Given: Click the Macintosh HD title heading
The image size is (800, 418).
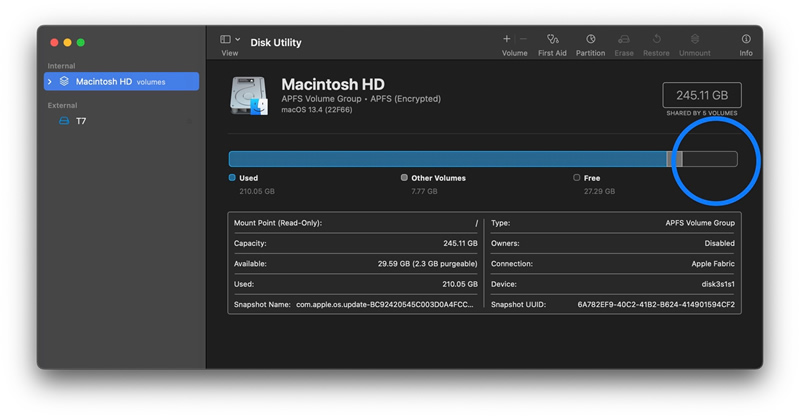Looking at the screenshot, I should point(333,84).
